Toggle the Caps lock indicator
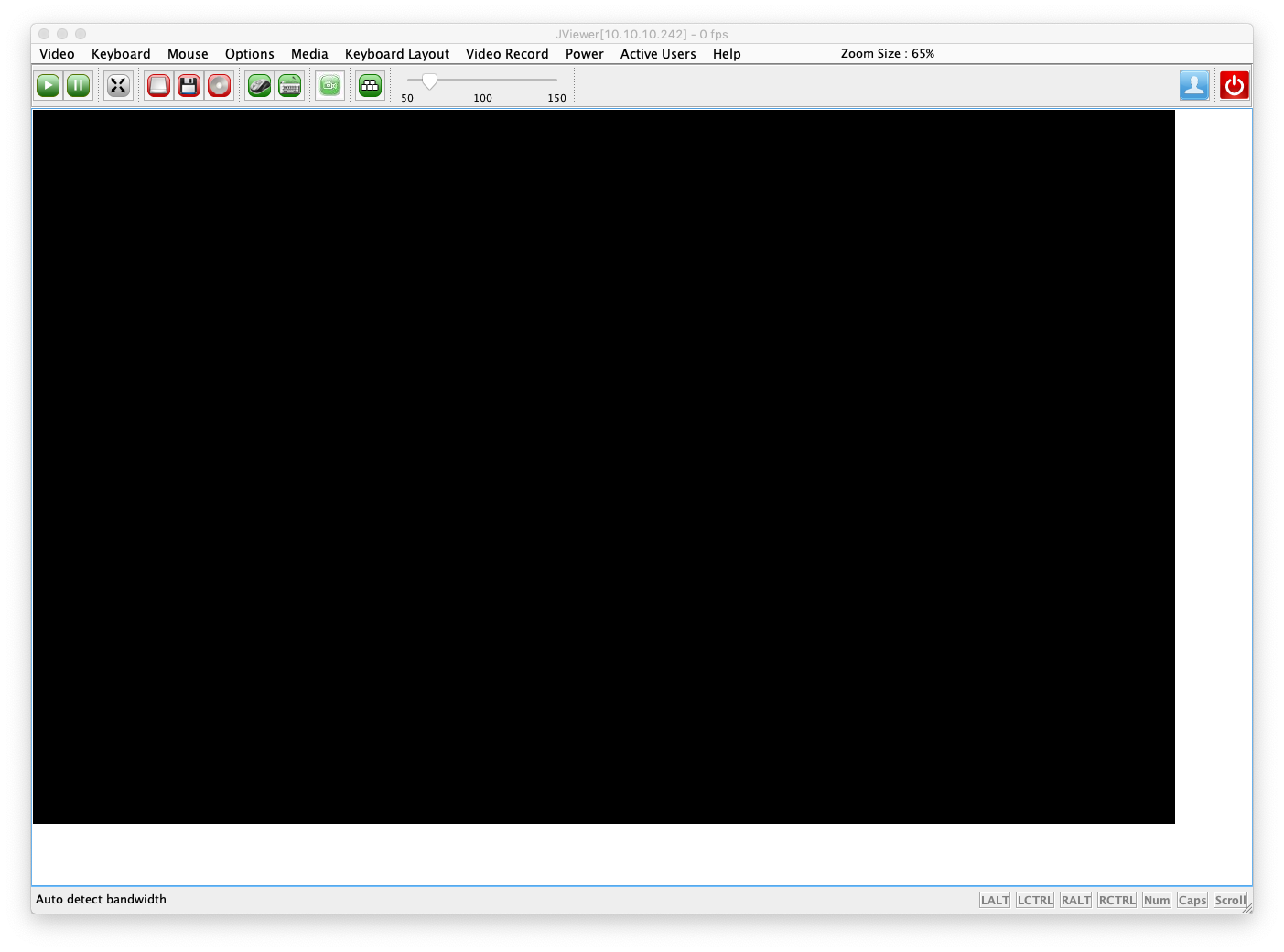The width and height of the screenshot is (1284, 952). pos(1192,900)
